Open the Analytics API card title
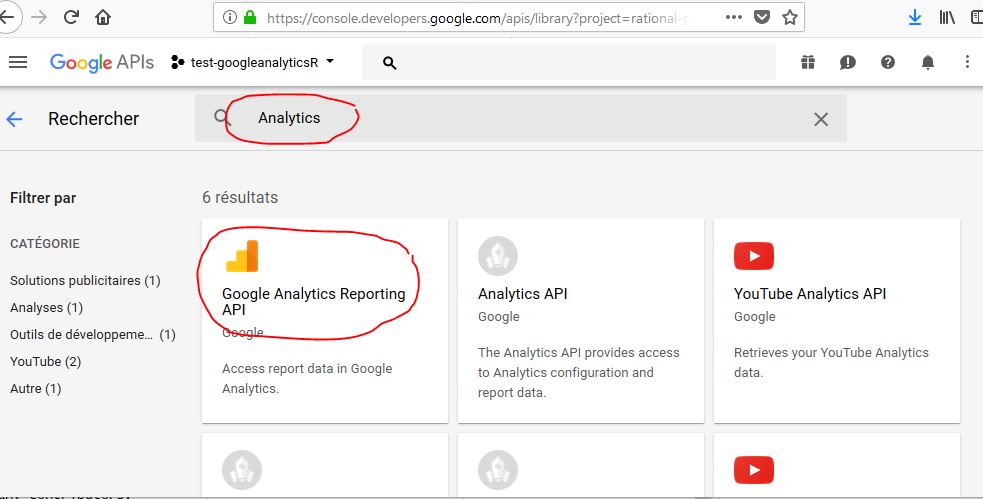 coord(522,293)
